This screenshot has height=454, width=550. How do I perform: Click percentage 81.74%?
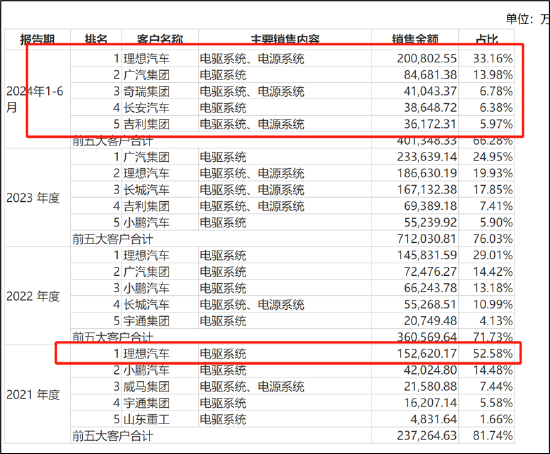coord(493,436)
